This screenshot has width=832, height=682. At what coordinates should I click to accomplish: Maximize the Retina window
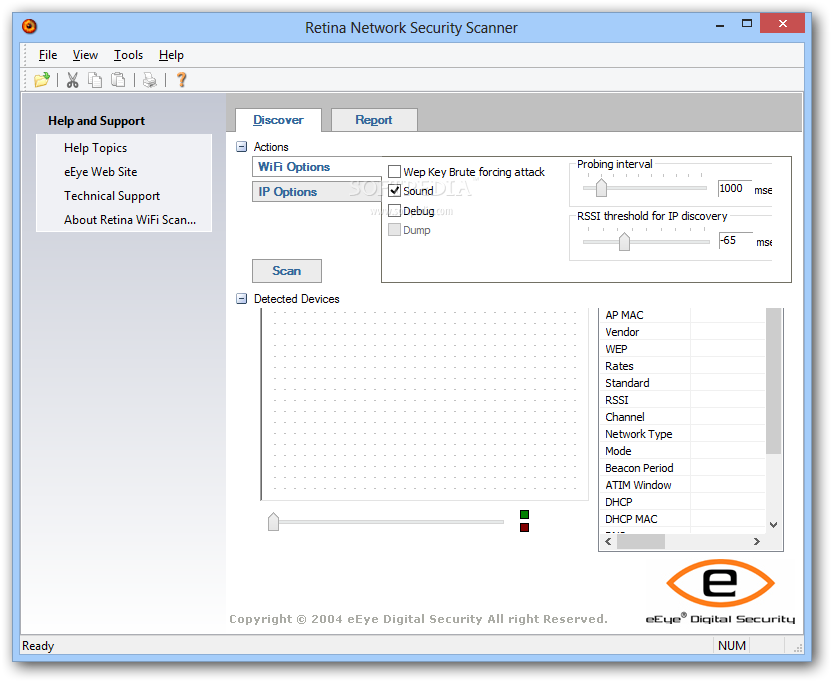pyautogui.click(x=747, y=23)
